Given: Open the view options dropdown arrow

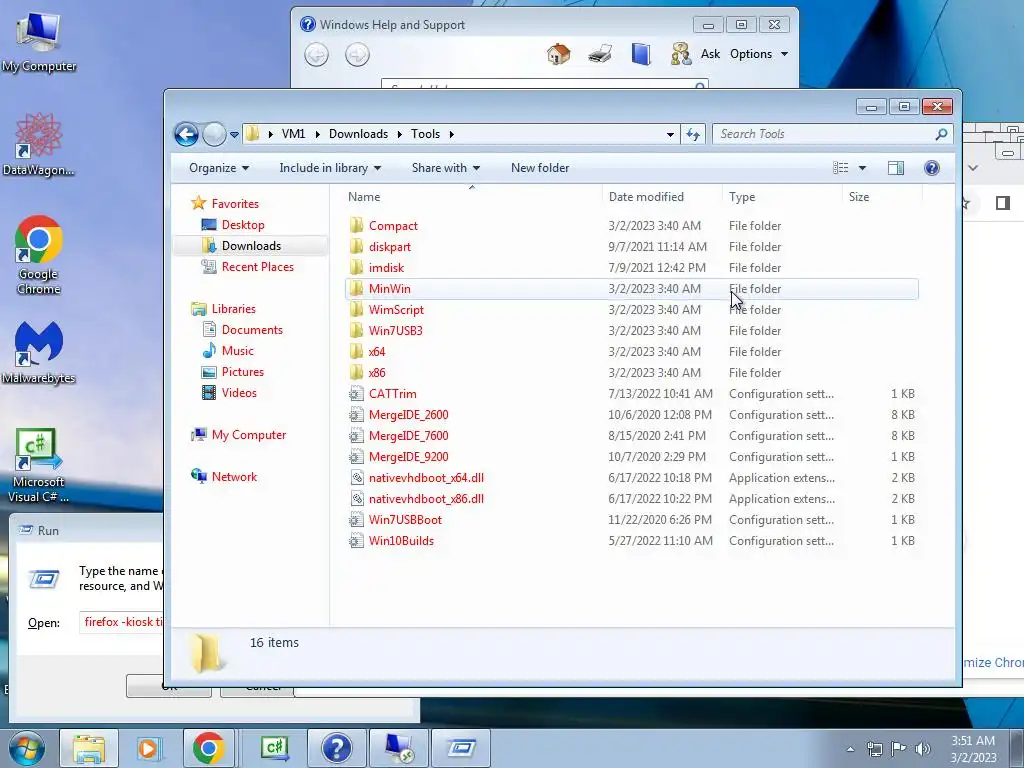Looking at the screenshot, I should (862, 168).
